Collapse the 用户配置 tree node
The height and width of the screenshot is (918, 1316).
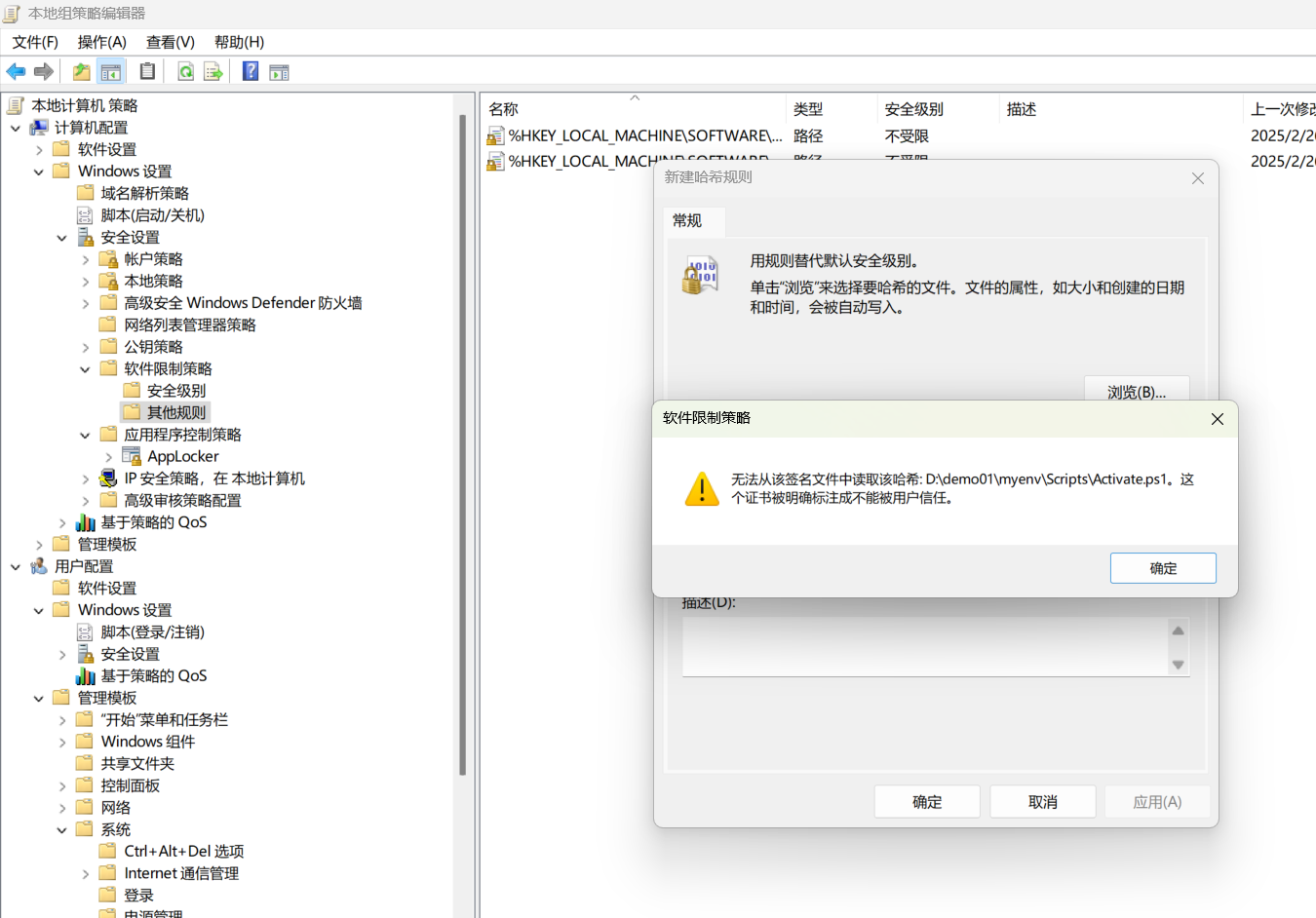pos(16,566)
